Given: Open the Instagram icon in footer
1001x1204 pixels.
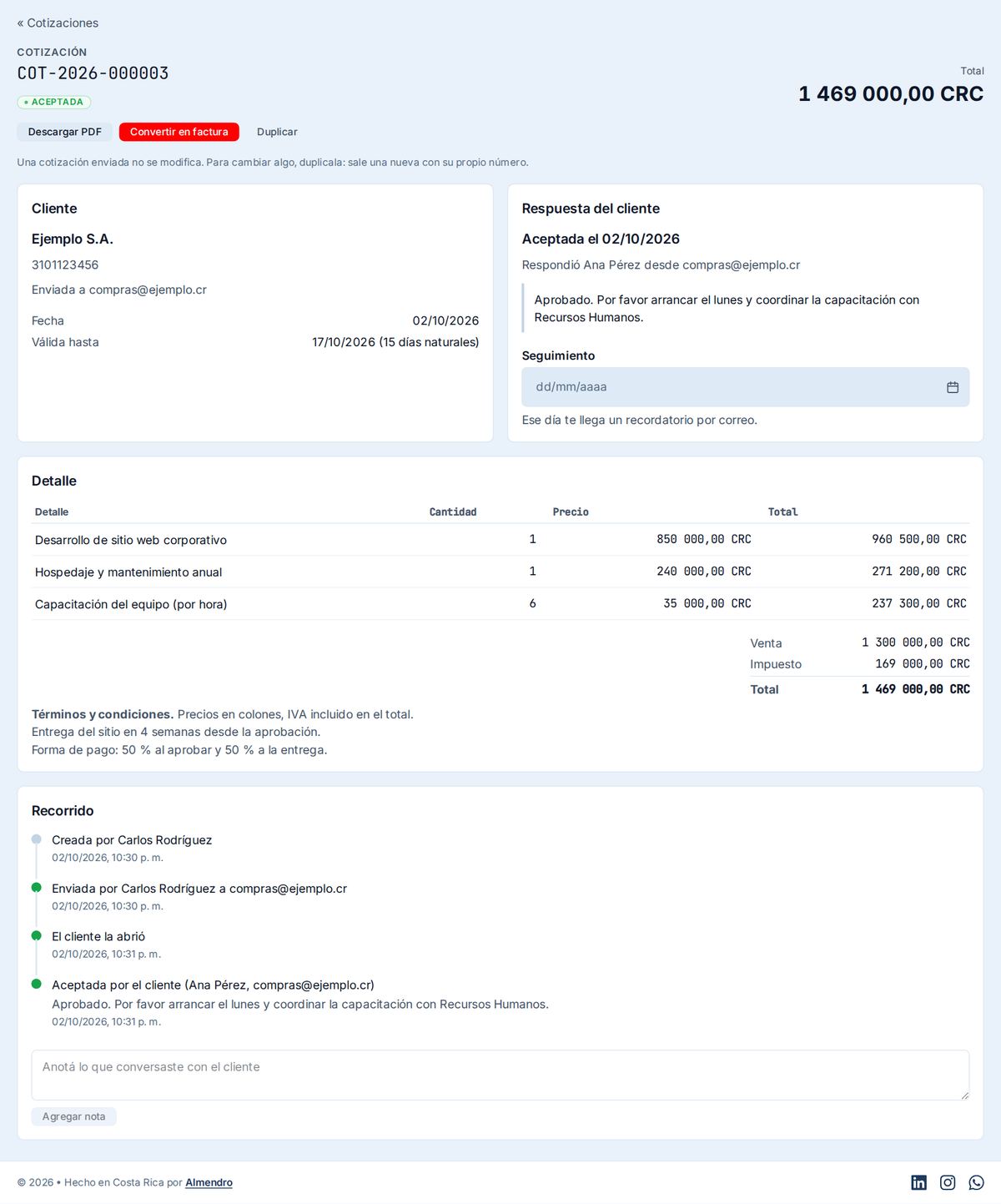Looking at the screenshot, I should coord(948,1182).
